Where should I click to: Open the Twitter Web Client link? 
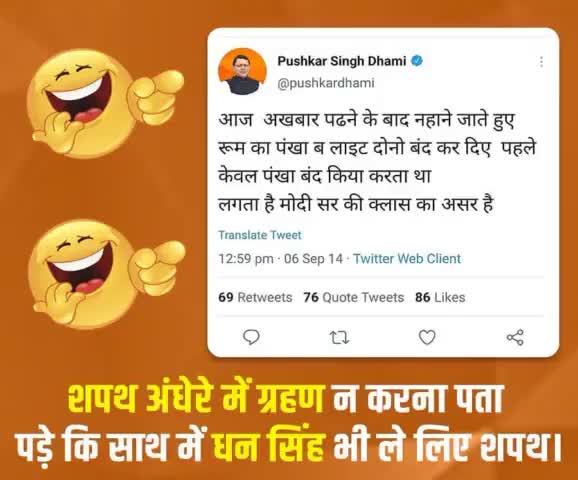click(x=407, y=258)
